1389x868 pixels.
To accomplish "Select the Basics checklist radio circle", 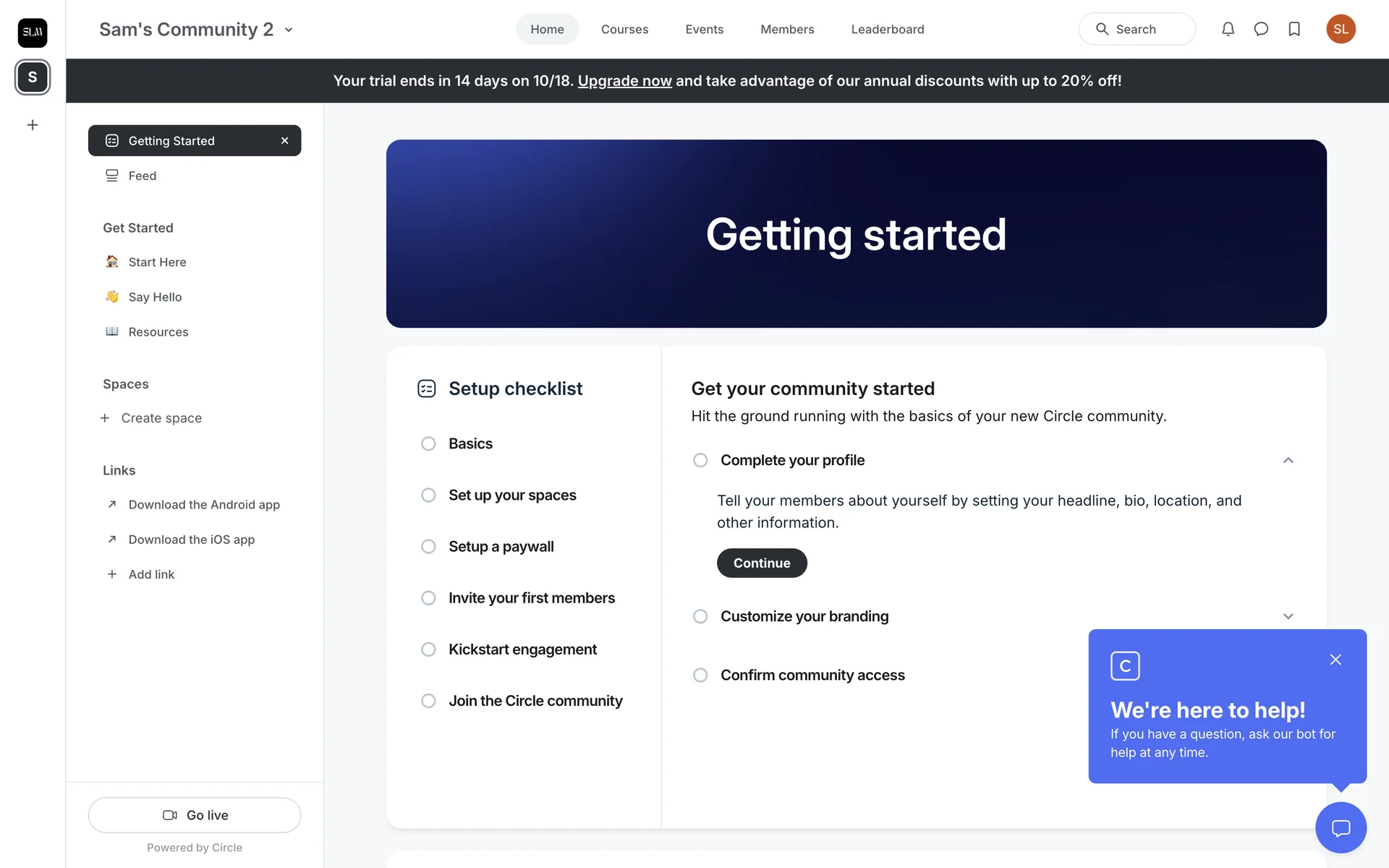I will click(428, 443).
